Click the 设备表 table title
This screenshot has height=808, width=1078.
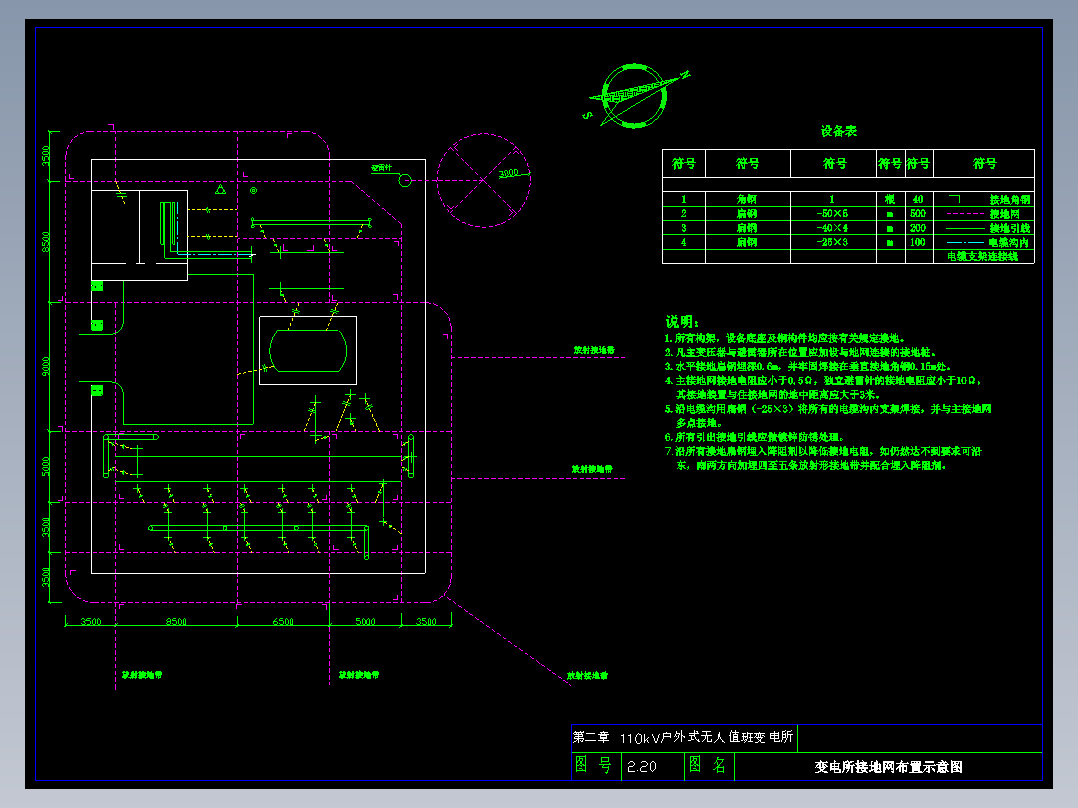coord(839,131)
